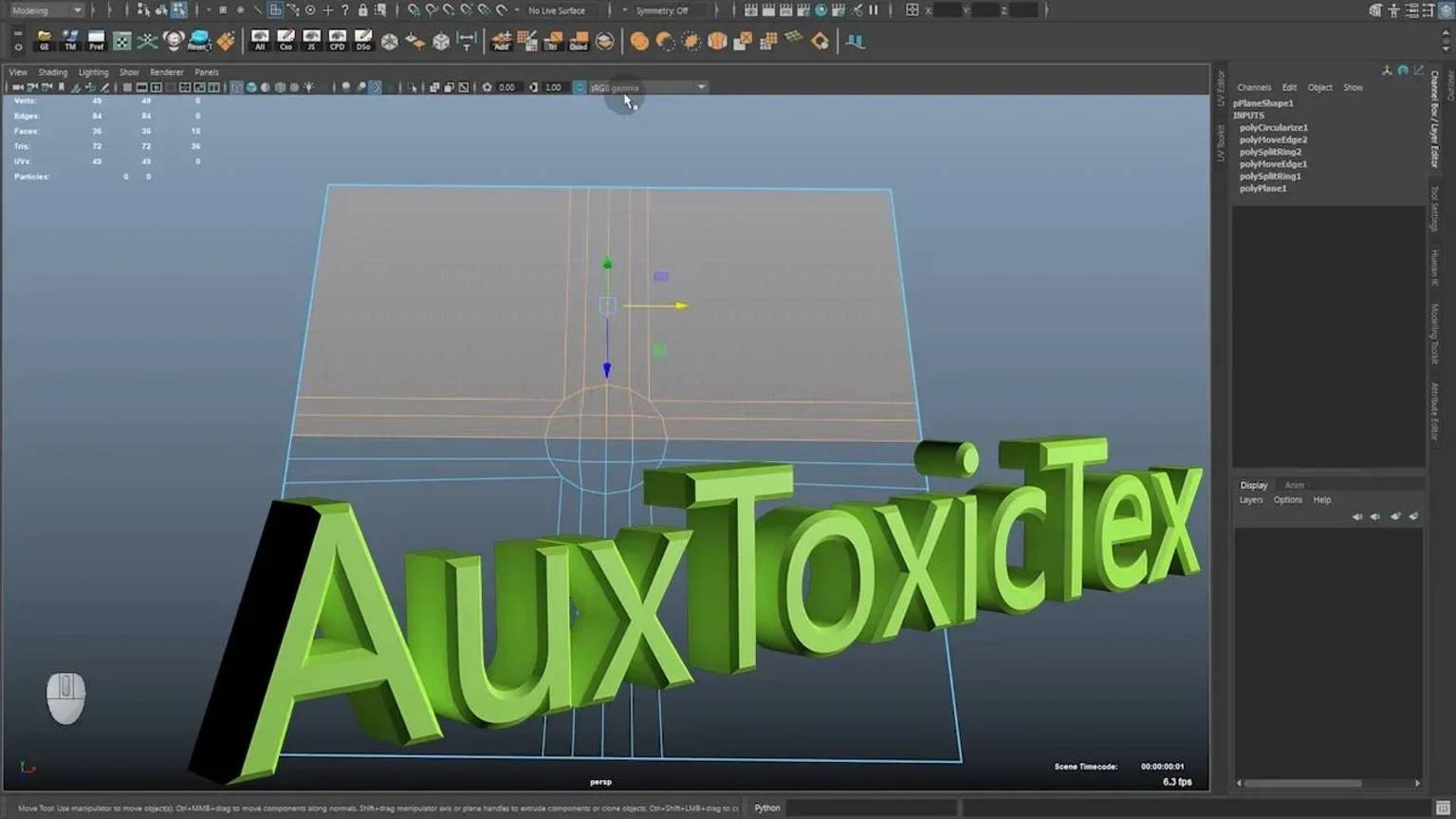
Task: Switch to the Display layer tab
Action: pyautogui.click(x=1253, y=485)
